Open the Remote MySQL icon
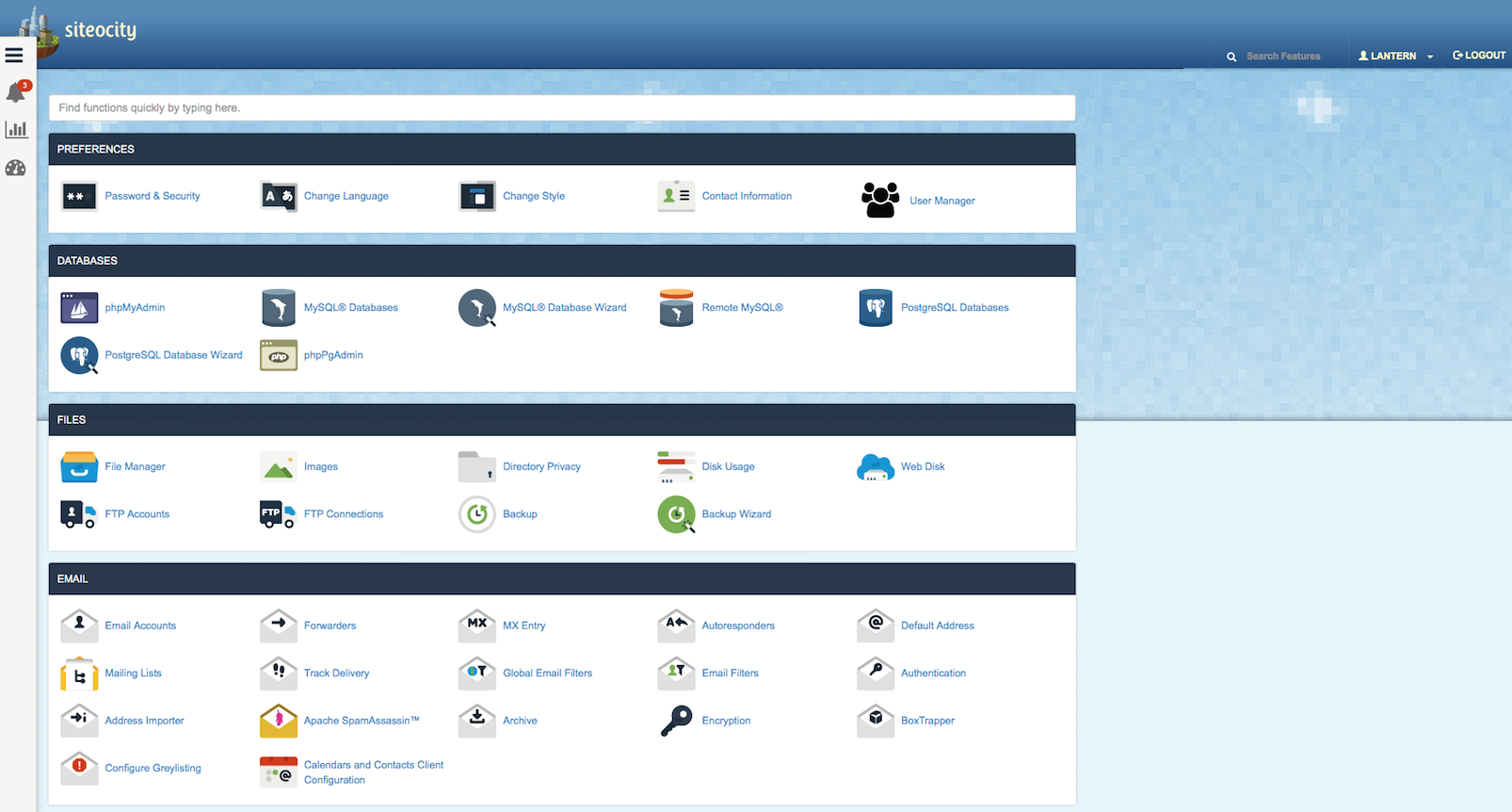The height and width of the screenshot is (812, 1512). 676,307
